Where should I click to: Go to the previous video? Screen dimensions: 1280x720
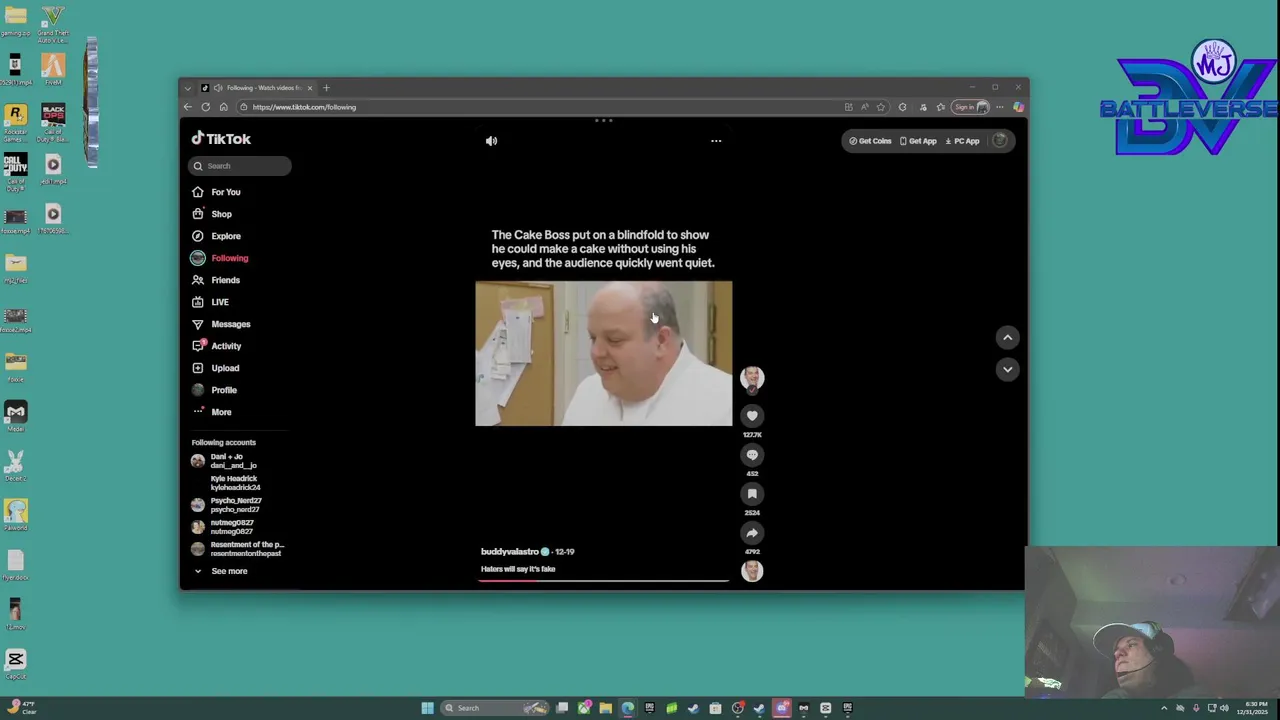pos(1007,338)
